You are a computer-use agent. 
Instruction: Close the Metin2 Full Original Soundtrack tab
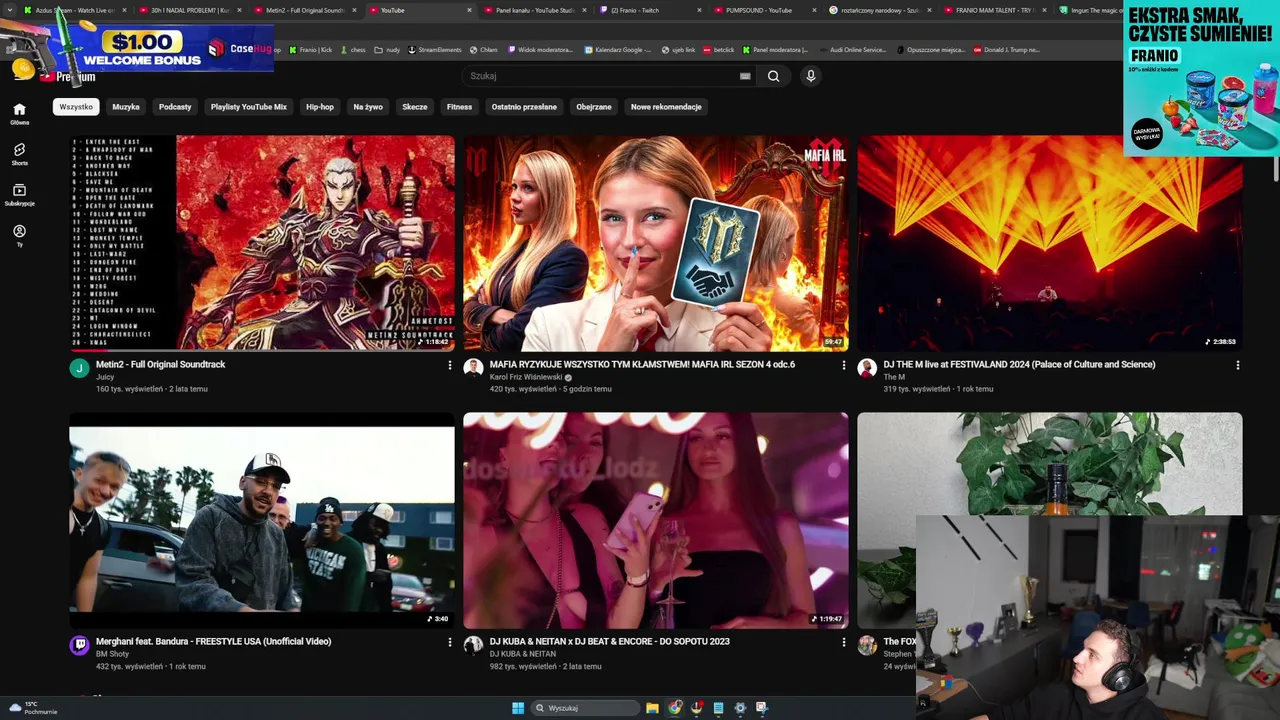(x=354, y=10)
